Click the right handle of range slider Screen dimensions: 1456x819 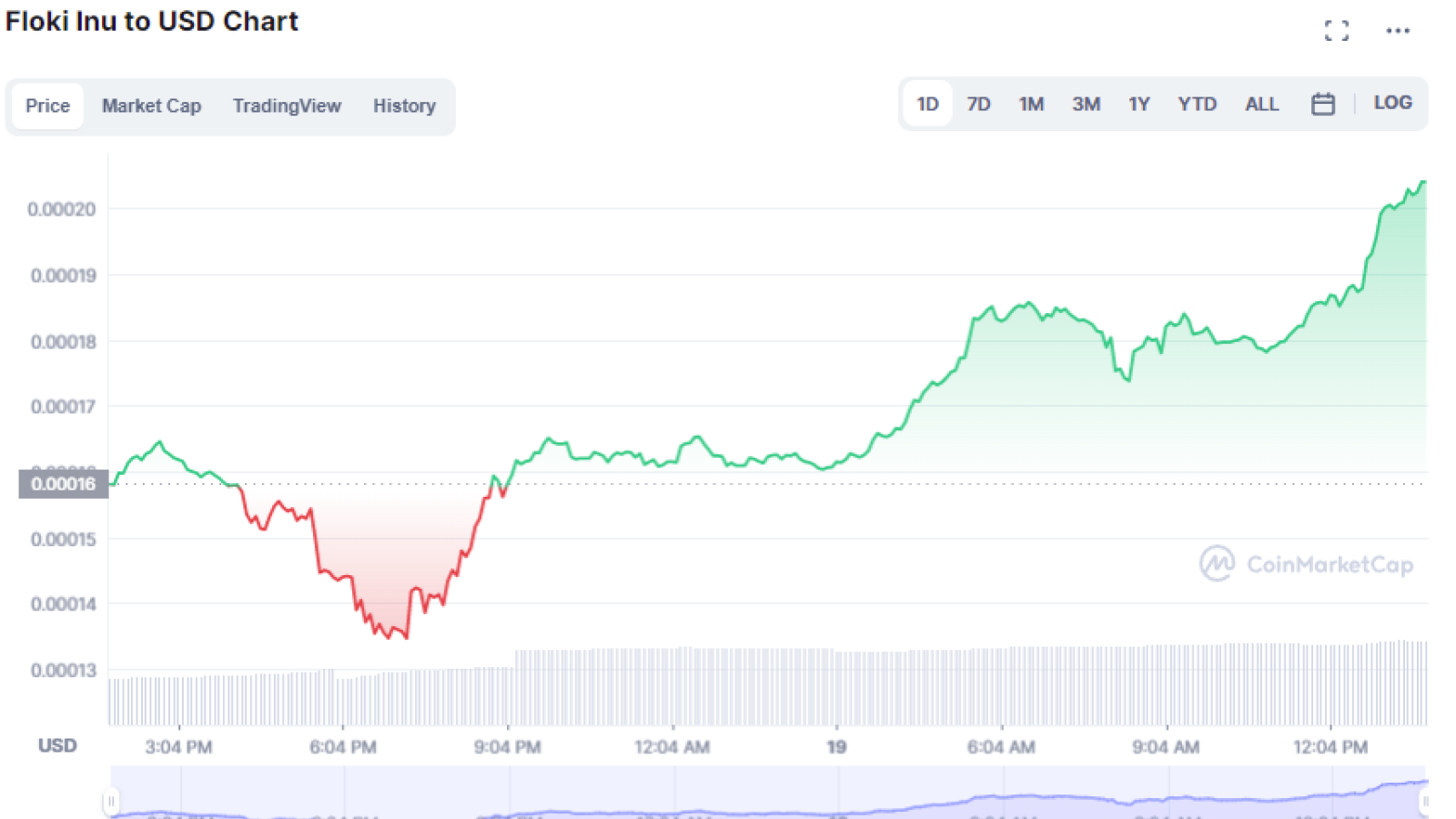1425,802
